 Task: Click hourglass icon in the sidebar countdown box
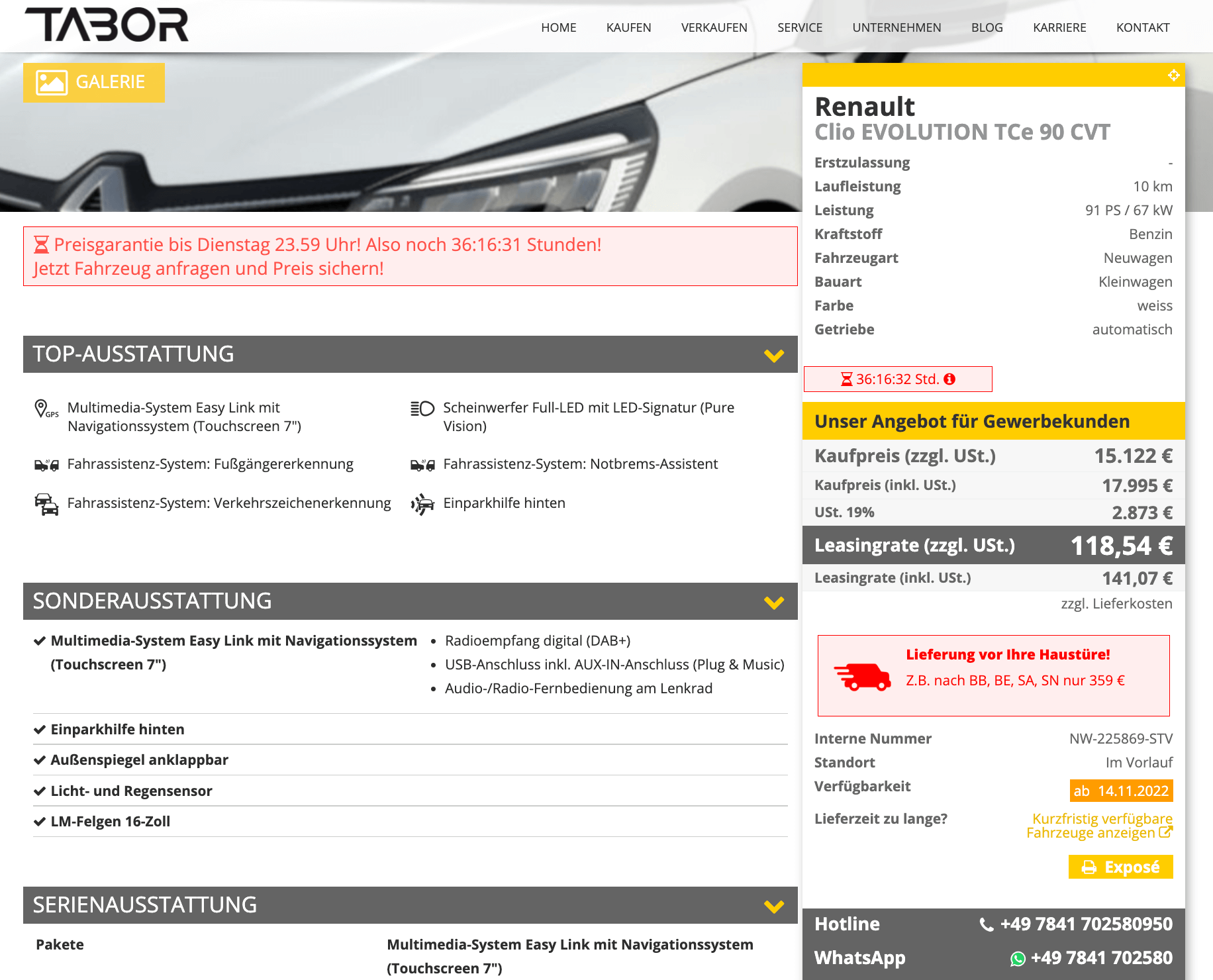click(846, 379)
